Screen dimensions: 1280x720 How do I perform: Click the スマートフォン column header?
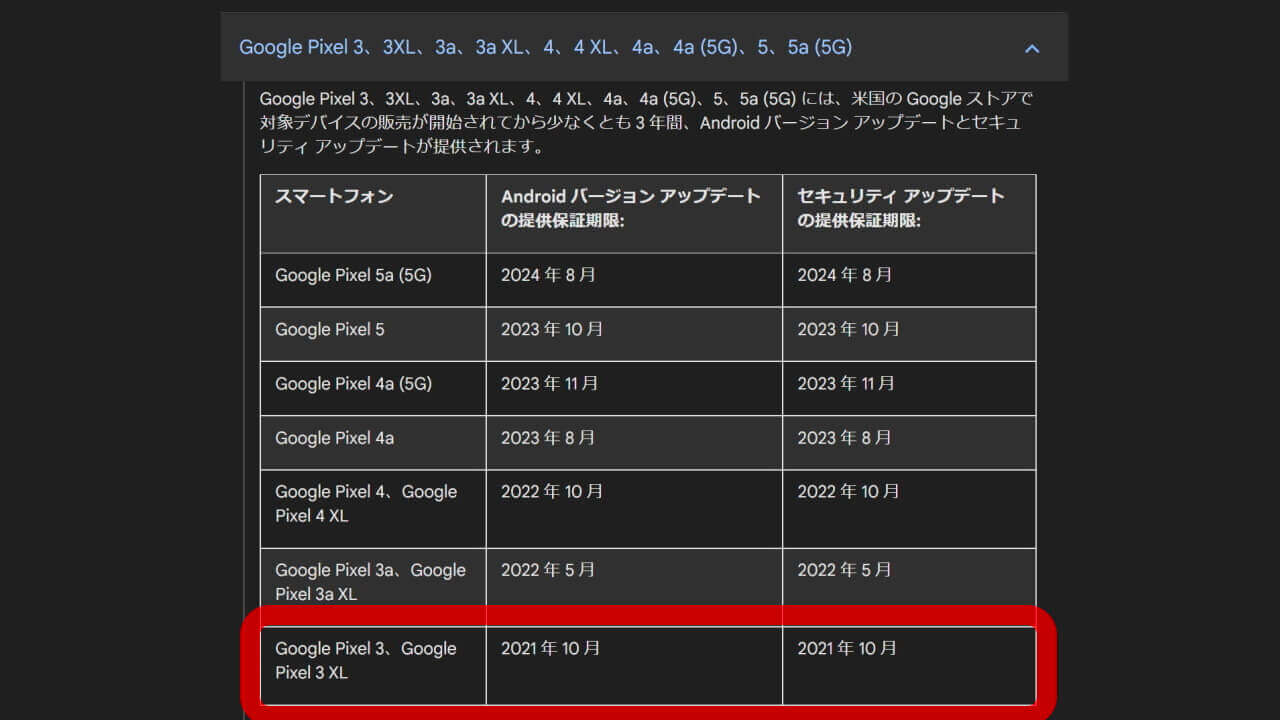pyautogui.click(x=334, y=196)
